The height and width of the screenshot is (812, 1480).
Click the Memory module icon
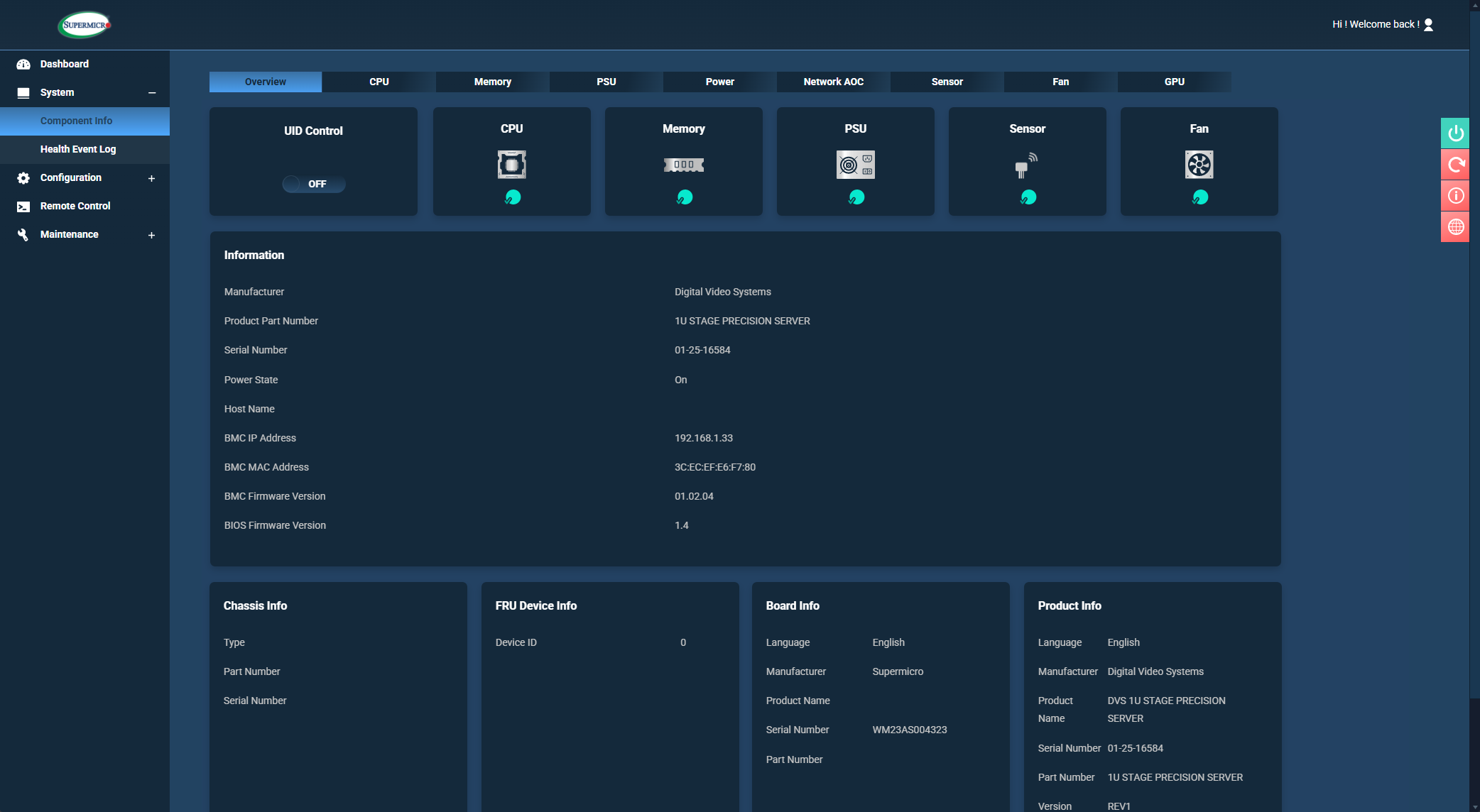pyautogui.click(x=683, y=165)
